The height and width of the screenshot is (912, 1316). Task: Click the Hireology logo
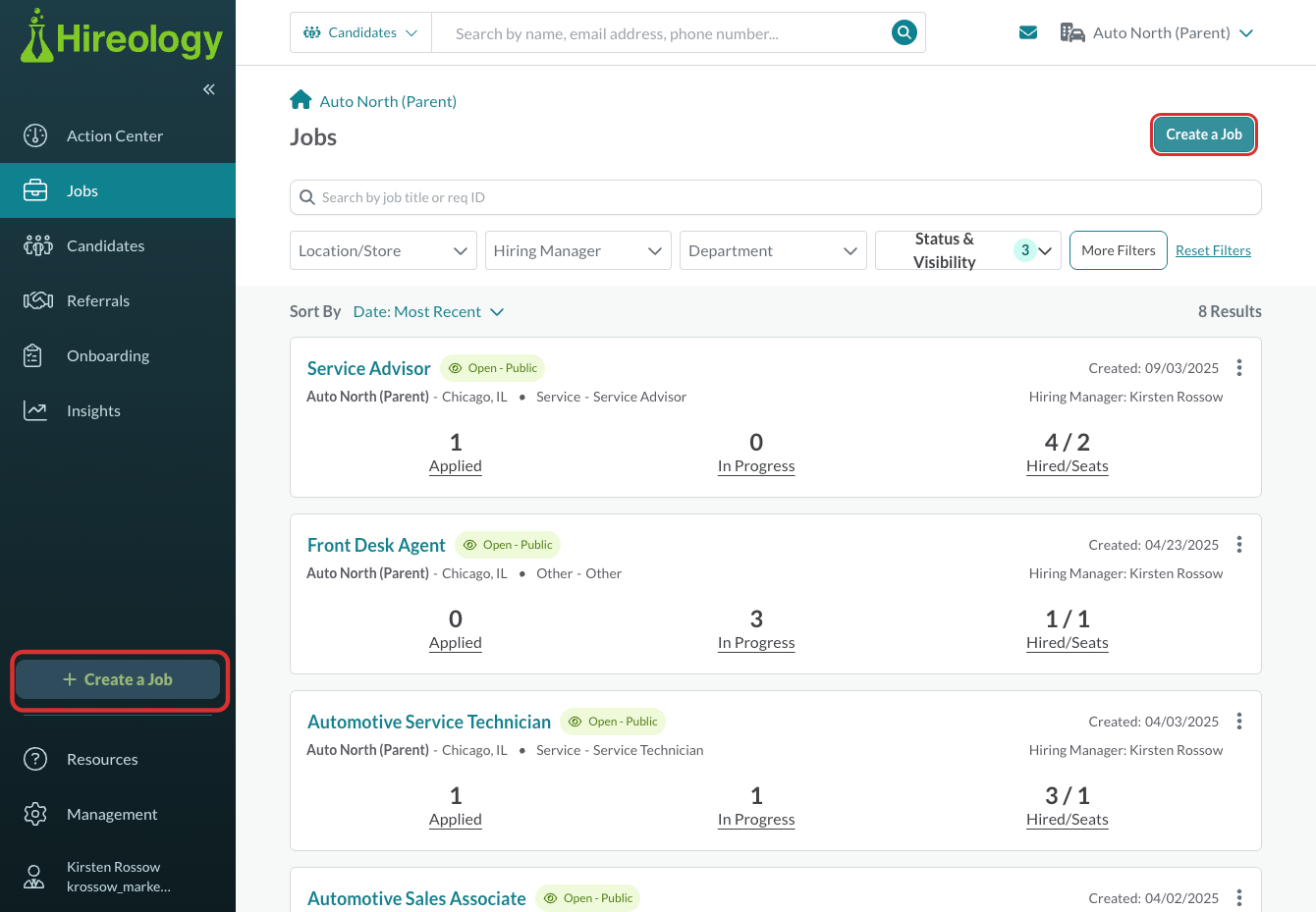point(122,36)
